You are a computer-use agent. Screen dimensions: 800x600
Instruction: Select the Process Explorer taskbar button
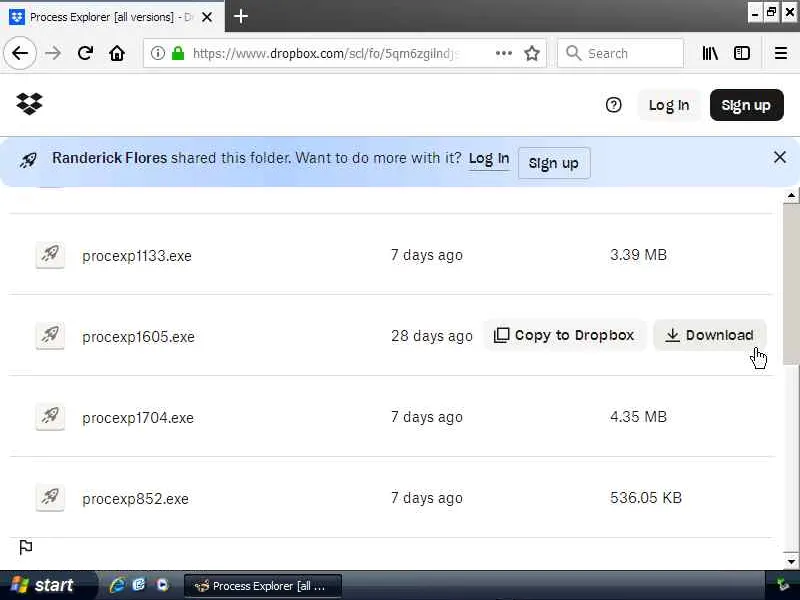[263, 586]
